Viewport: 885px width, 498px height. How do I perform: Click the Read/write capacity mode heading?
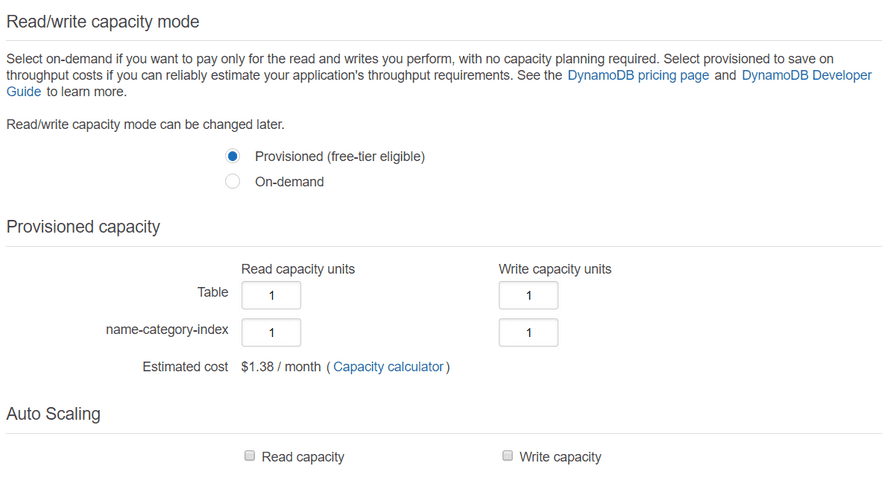click(103, 21)
